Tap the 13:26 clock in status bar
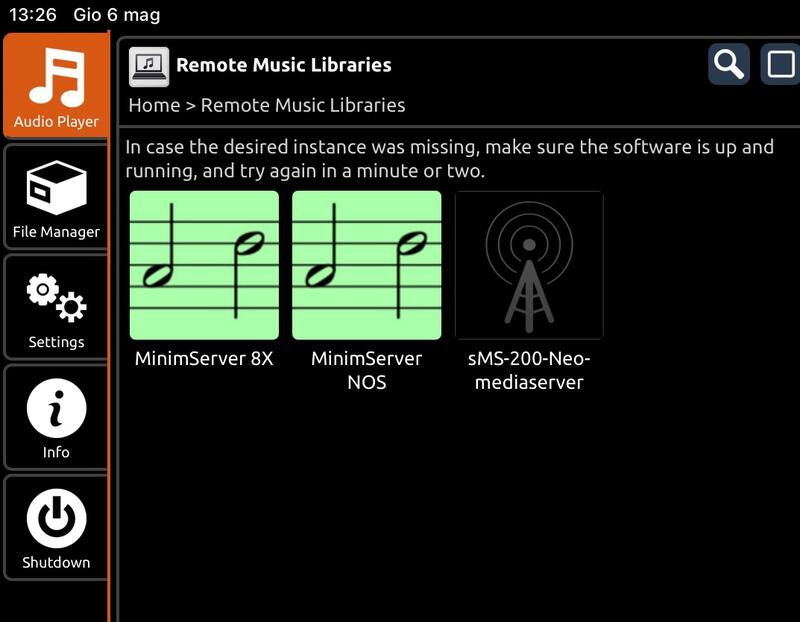The height and width of the screenshot is (622, 800). pos(32,15)
